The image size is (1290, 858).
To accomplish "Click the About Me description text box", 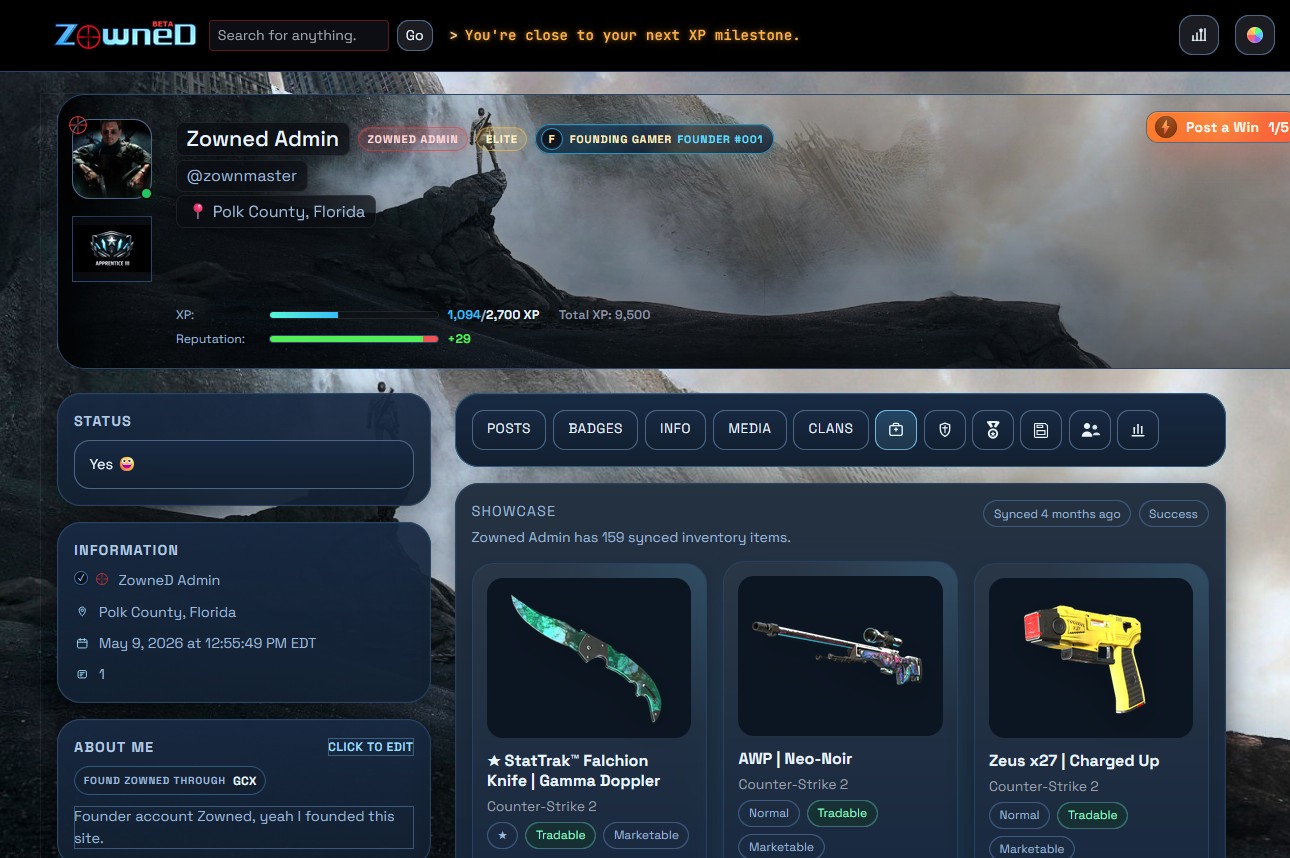I will 244,827.
